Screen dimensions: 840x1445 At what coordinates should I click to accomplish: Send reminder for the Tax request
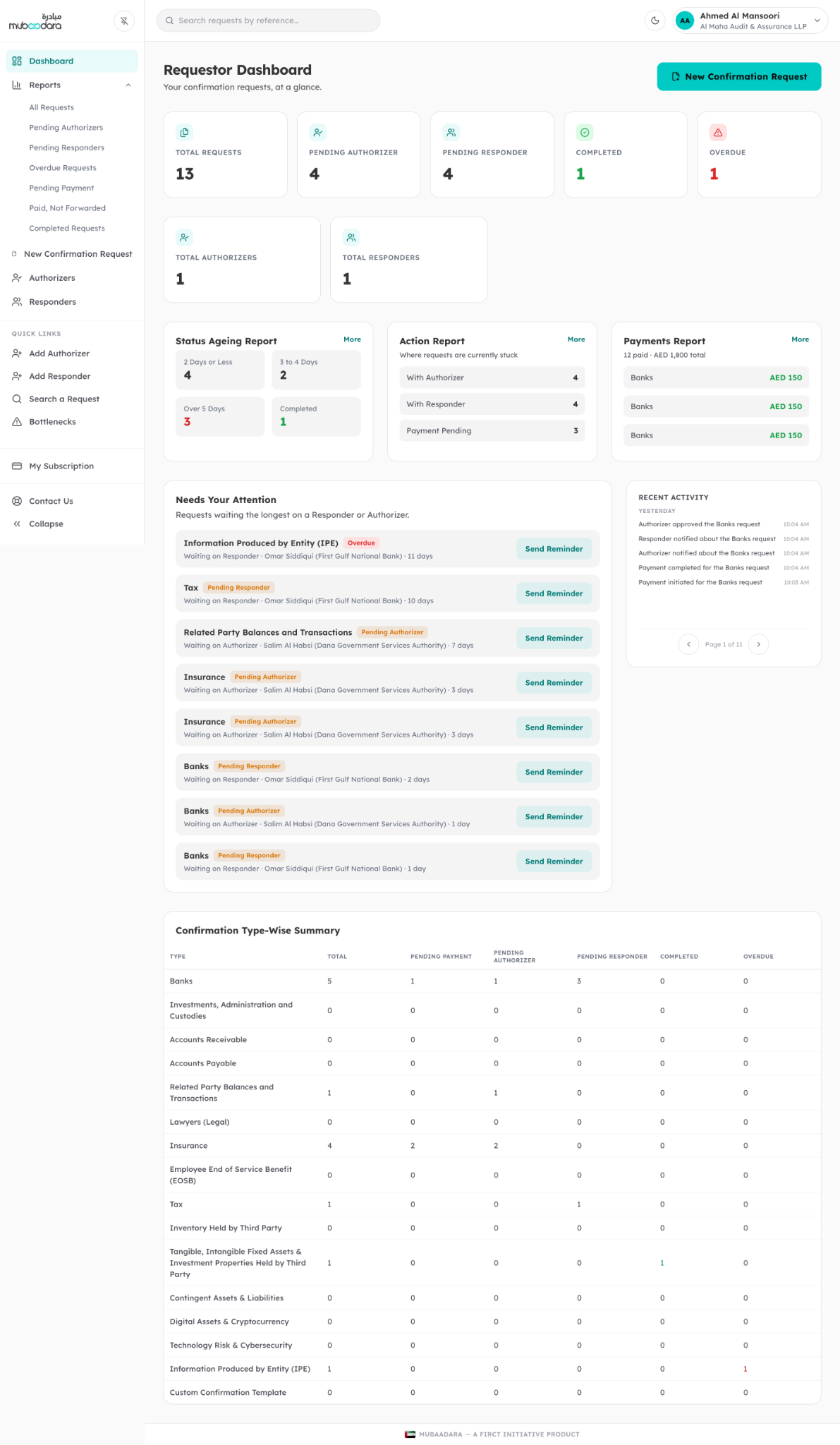point(554,593)
